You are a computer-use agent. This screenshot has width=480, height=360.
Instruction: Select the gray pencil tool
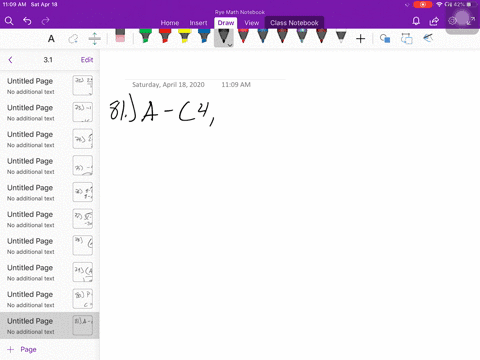point(341,37)
